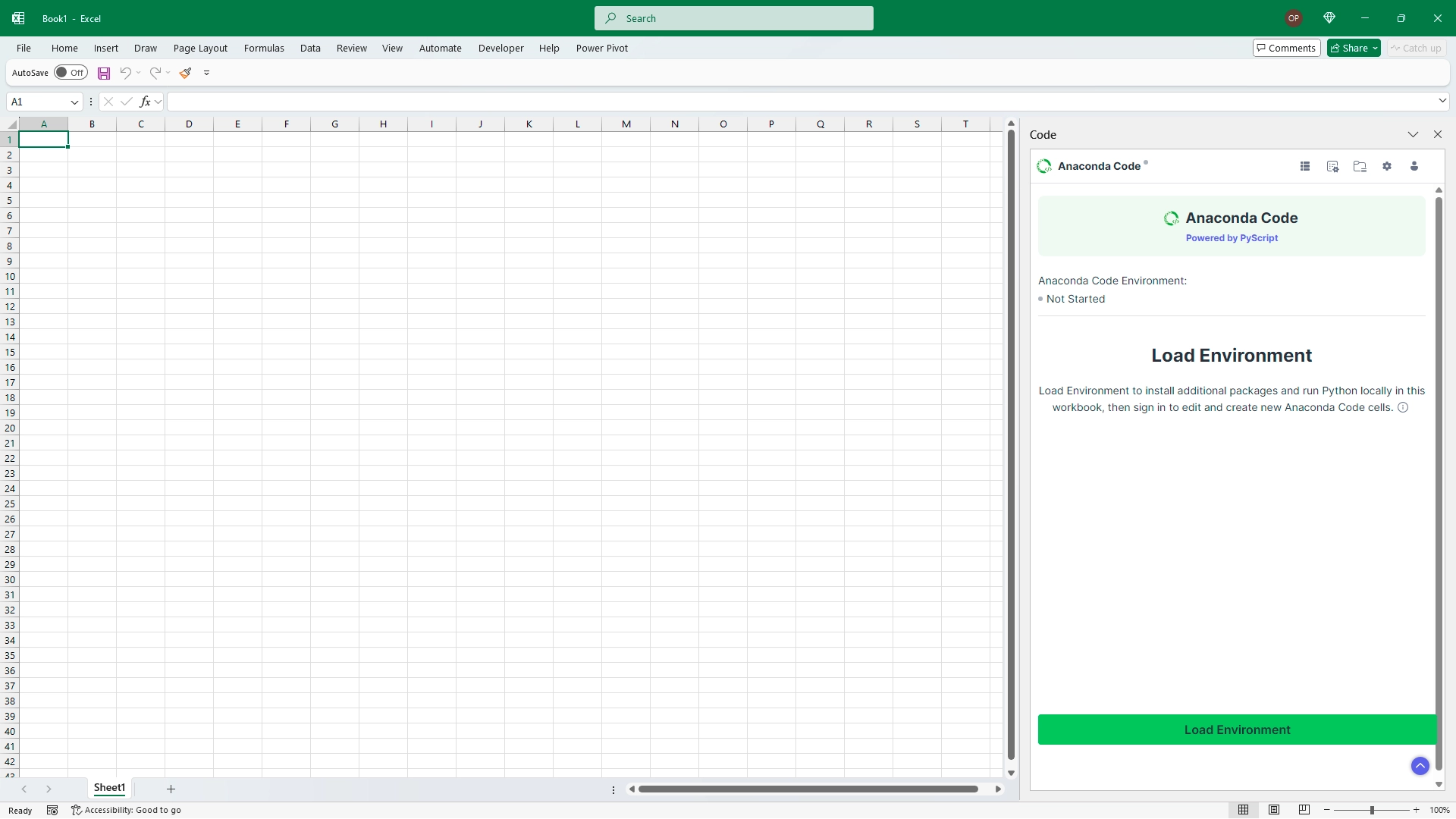This screenshot has height=819, width=1456.
Task: Click the Format Painter brush icon
Action: [x=185, y=73]
